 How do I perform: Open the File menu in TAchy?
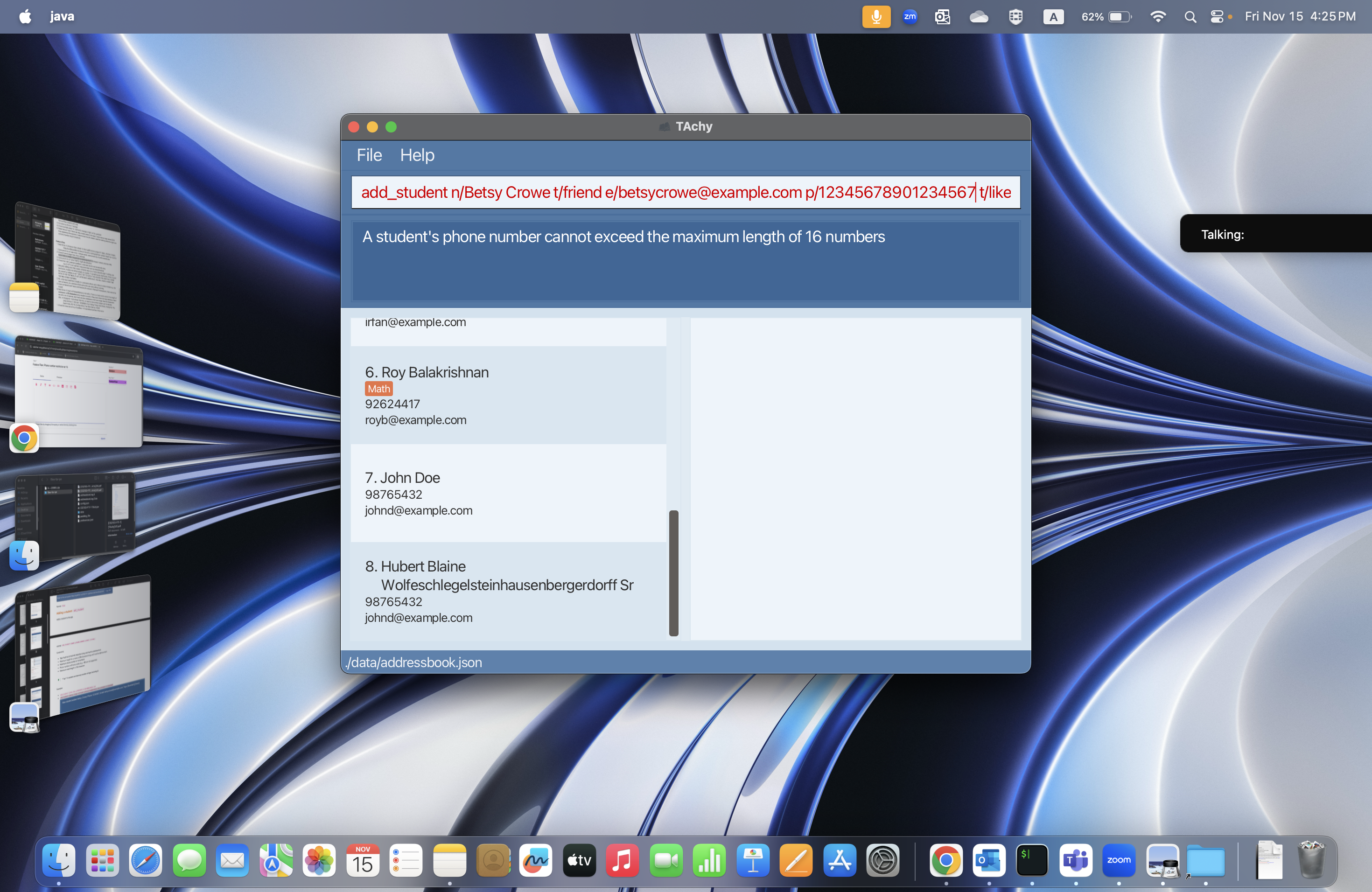tap(369, 155)
